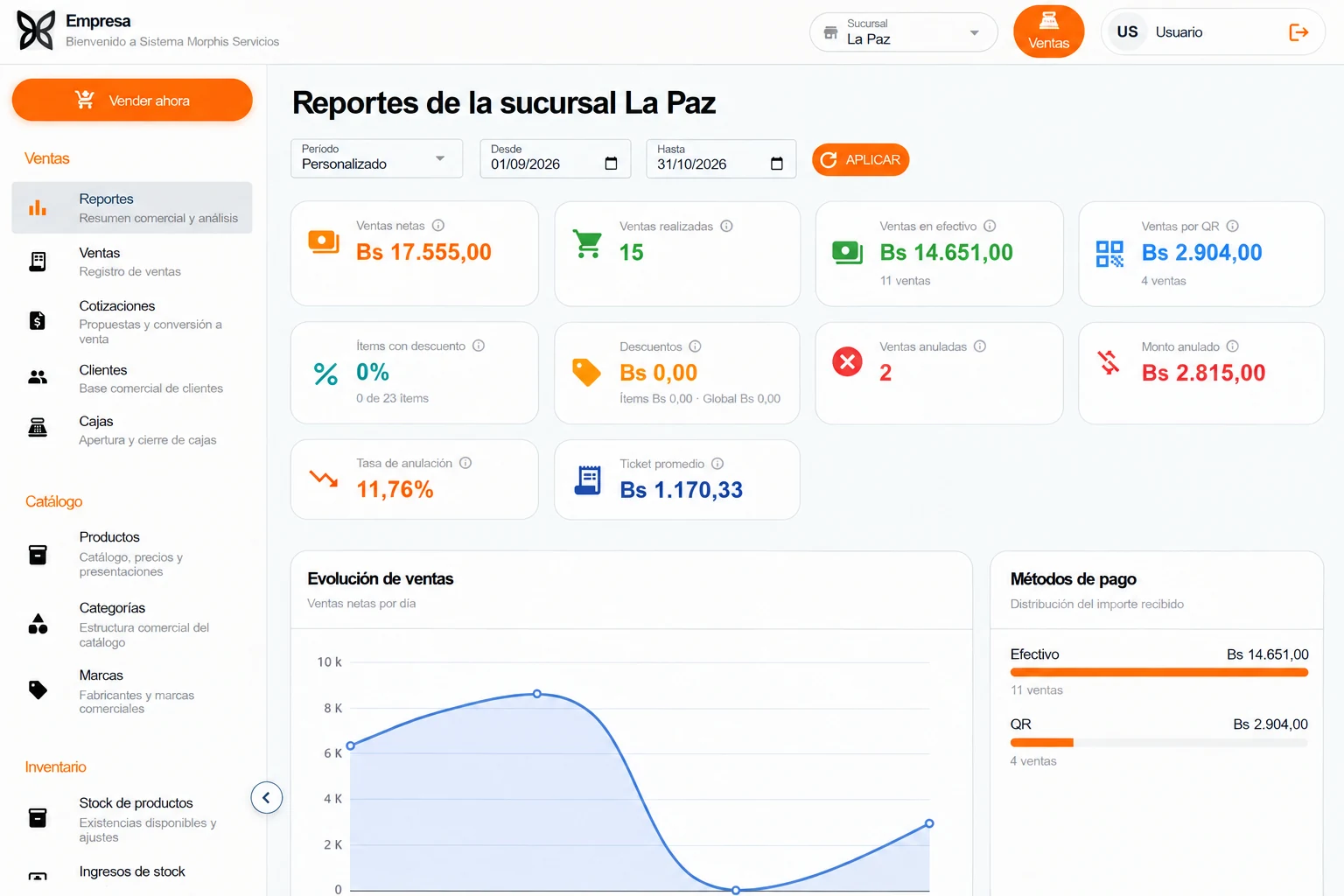Select Productos under Catálogo
The width and height of the screenshot is (1344, 896).
click(x=132, y=554)
